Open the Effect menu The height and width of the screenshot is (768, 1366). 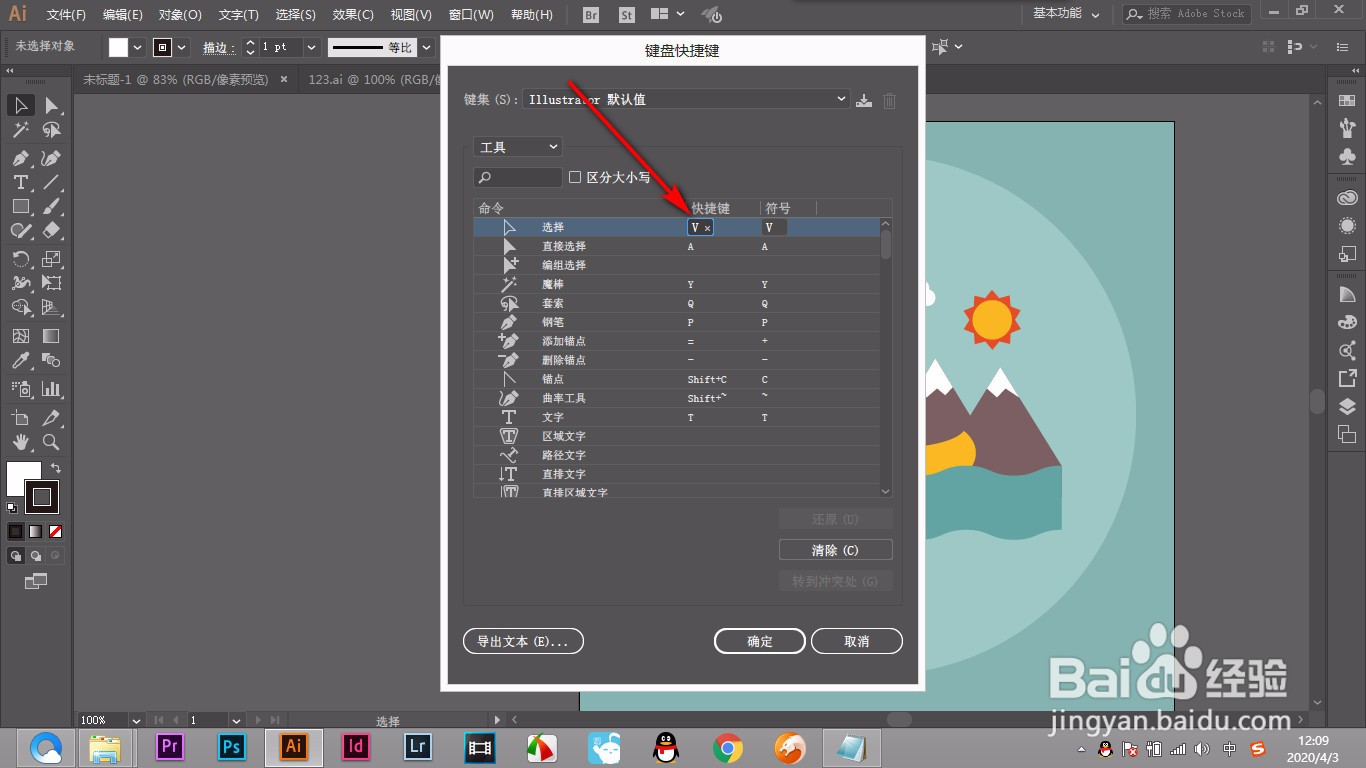coord(353,15)
